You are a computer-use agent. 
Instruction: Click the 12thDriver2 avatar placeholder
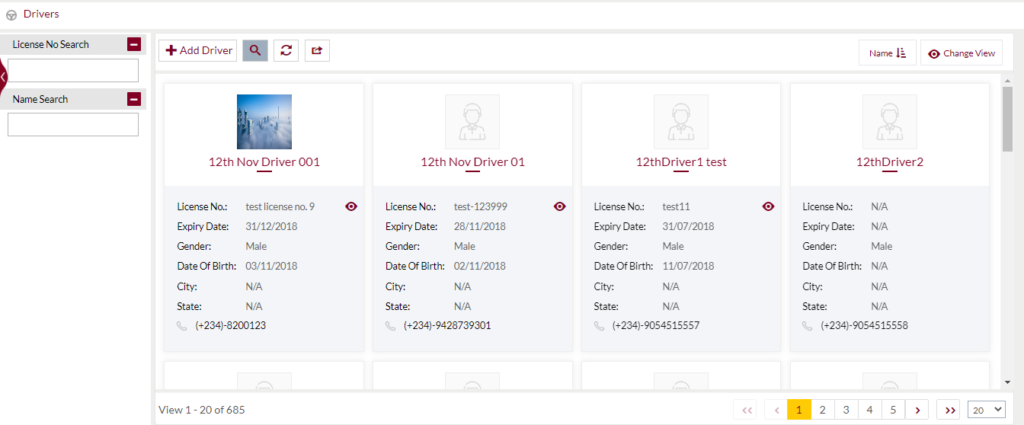(889, 121)
